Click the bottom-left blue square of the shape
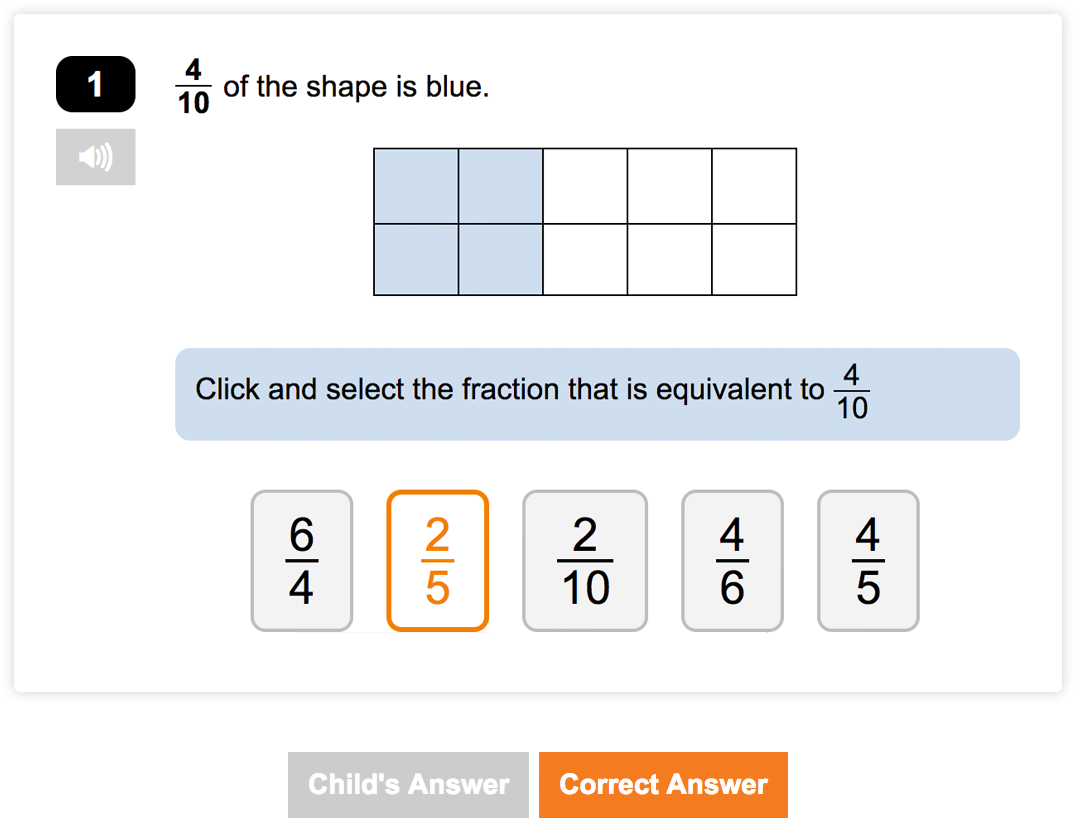Image resolution: width=1076 pixels, height=818 pixels. [416, 259]
